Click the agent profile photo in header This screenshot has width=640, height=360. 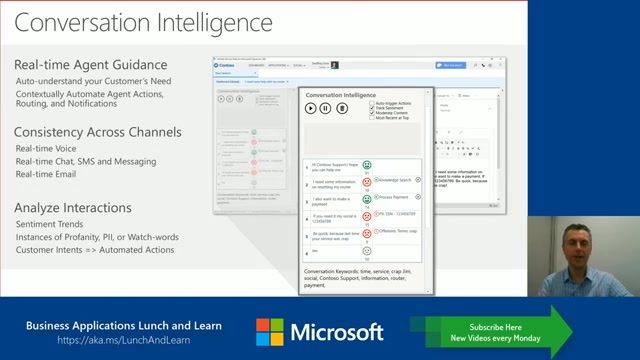coord(335,65)
